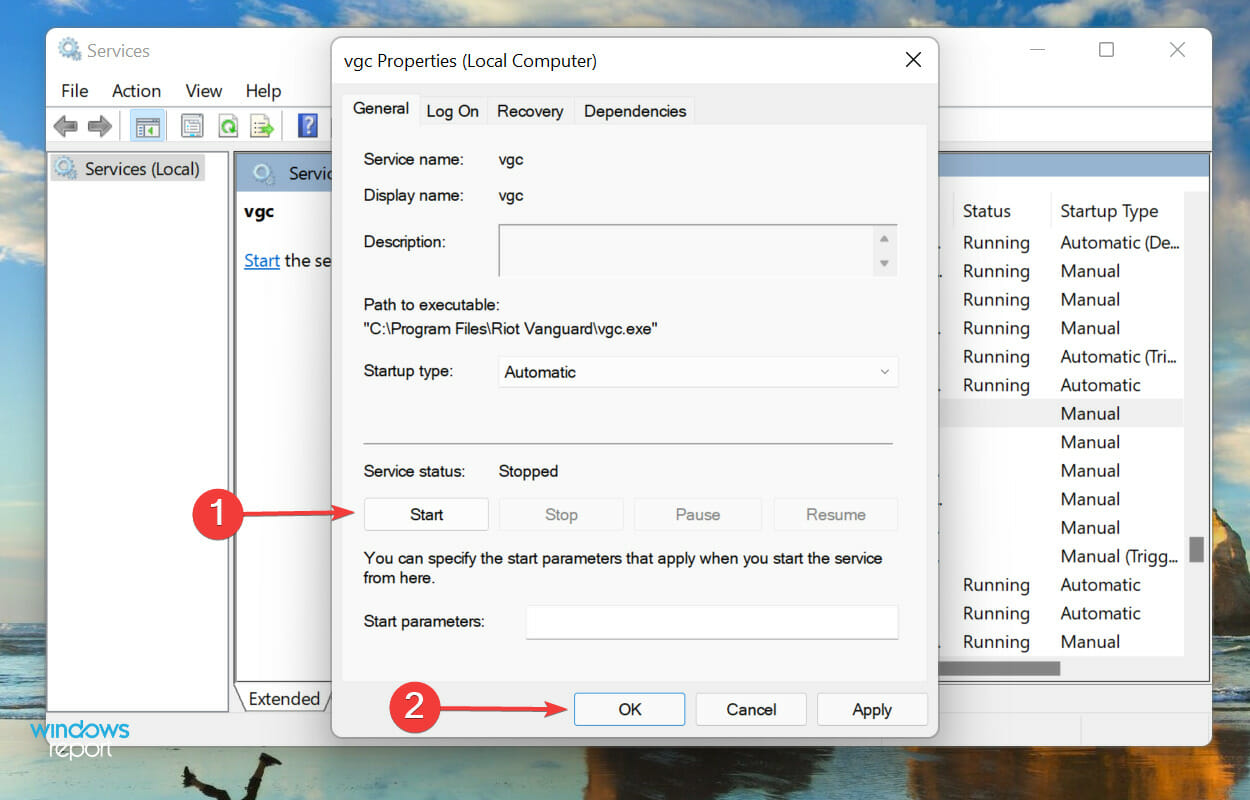This screenshot has width=1250, height=800.
Task: Sort by the Startup Type column header
Action: tap(1109, 211)
